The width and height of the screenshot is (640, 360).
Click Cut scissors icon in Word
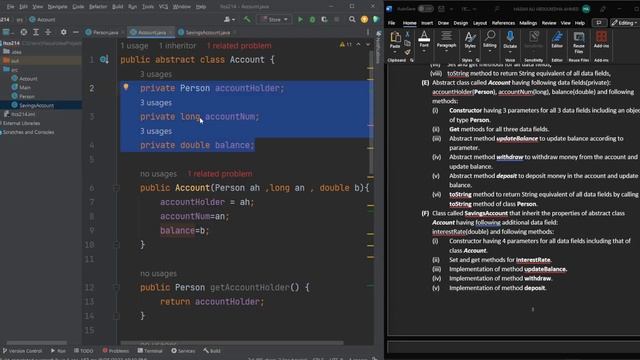point(407,34)
